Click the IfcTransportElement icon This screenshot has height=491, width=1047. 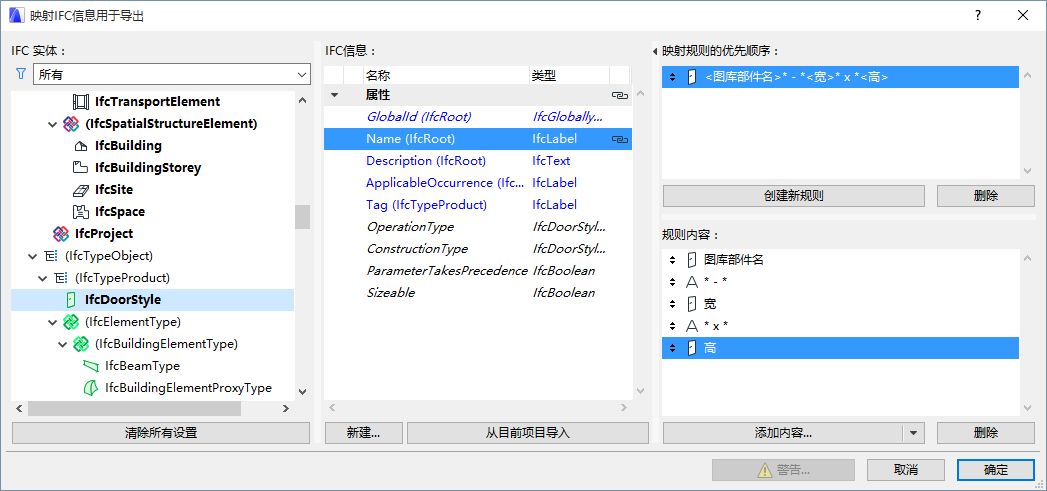[80, 102]
